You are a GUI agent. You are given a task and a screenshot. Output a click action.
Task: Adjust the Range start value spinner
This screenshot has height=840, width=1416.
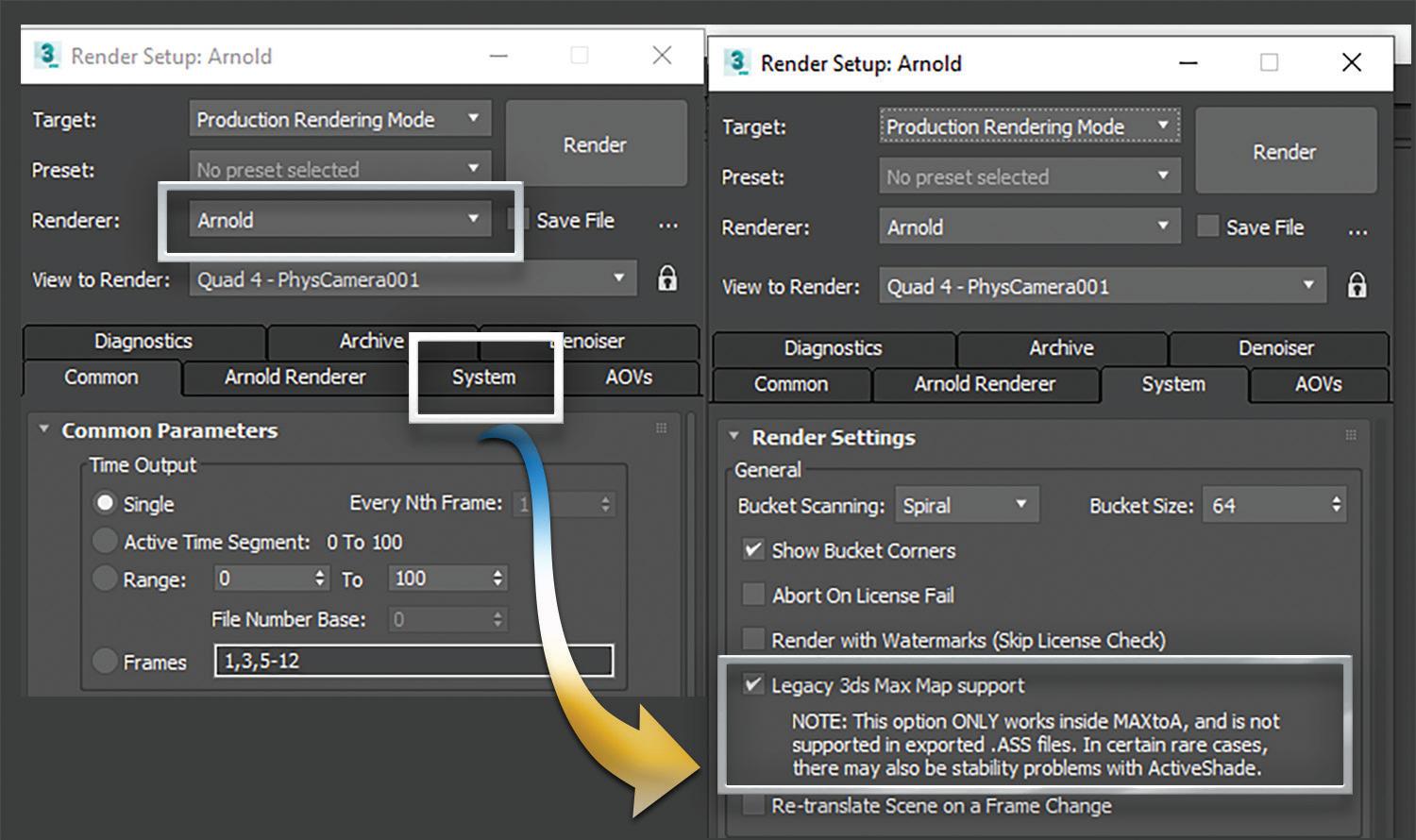[320, 578]
